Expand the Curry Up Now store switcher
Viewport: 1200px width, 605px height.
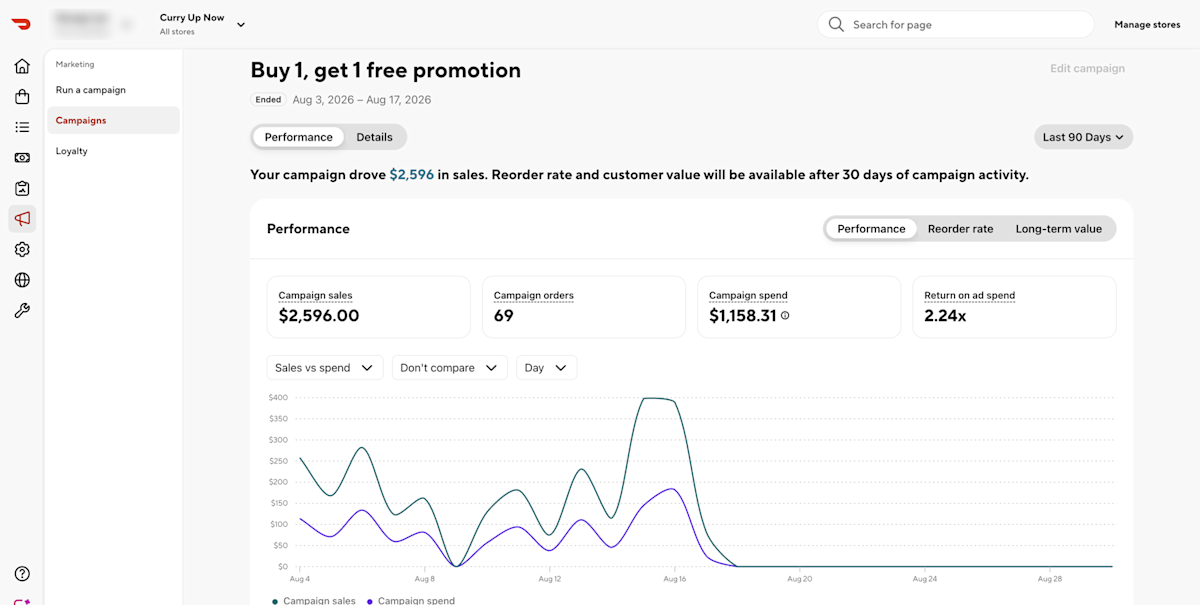[x=241, y=25]
